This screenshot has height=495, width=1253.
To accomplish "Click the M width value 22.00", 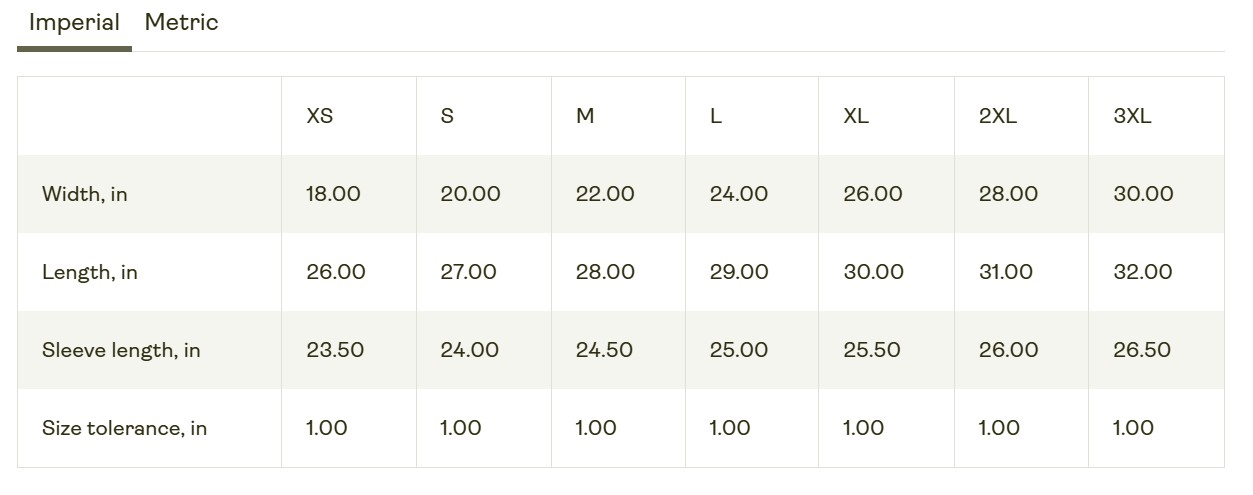I will tap(605, 194).
